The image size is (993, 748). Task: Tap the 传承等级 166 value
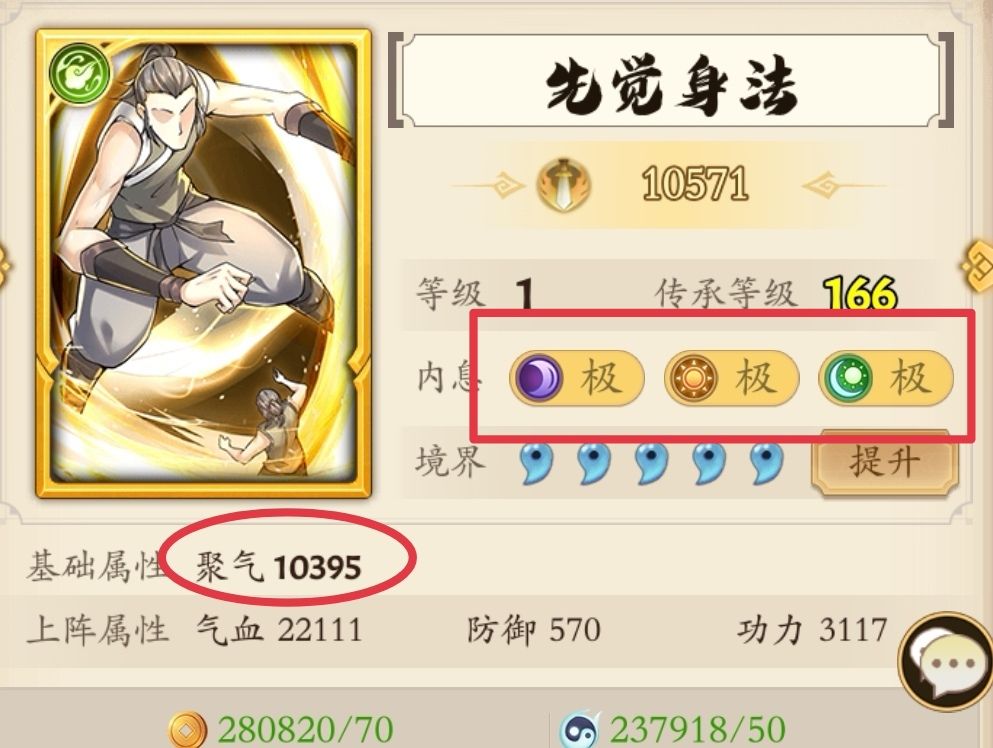(860, 294)
